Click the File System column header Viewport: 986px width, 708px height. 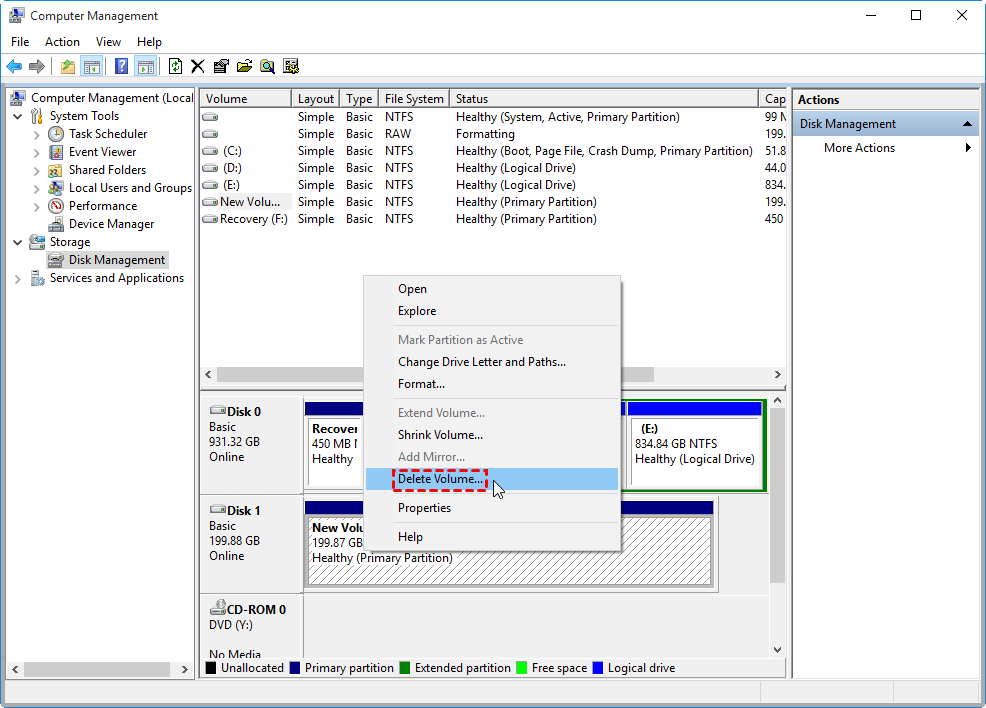[x=414, y=99]
